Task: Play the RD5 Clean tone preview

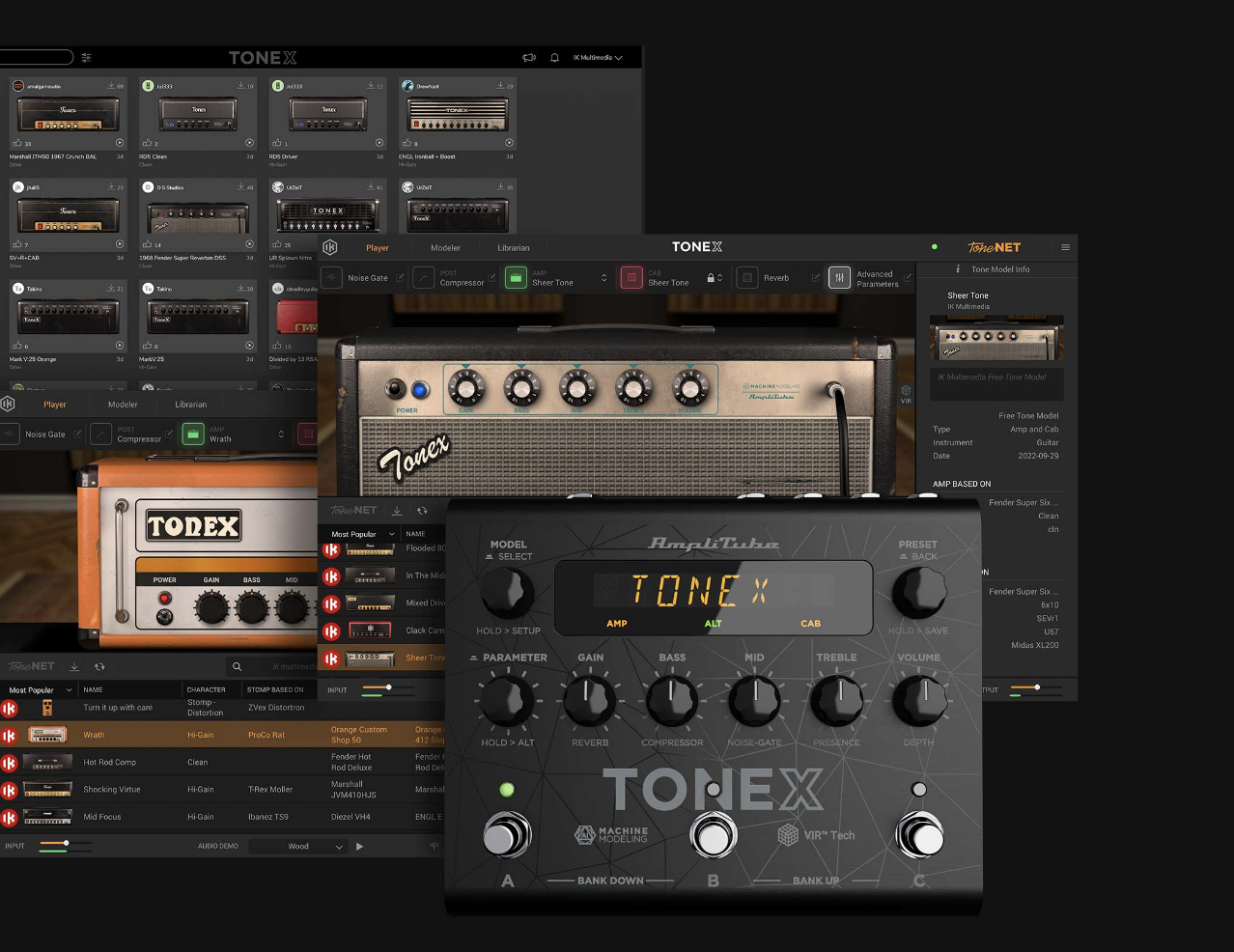Action: point(249,143)
